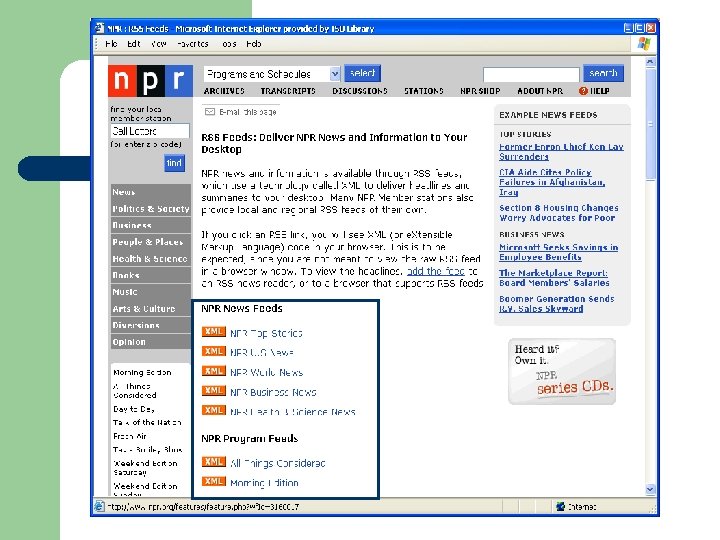Click the search text field
Viewport: 720px width, 540px height.
[531, 74]
